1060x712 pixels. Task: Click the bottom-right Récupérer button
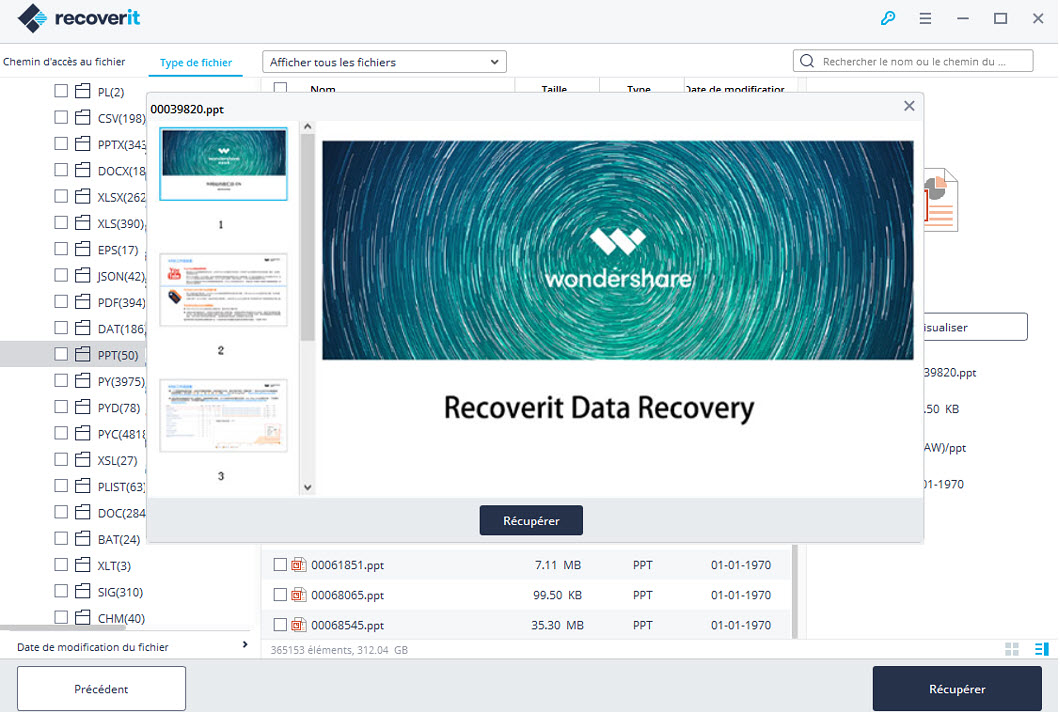coord(957,688)
